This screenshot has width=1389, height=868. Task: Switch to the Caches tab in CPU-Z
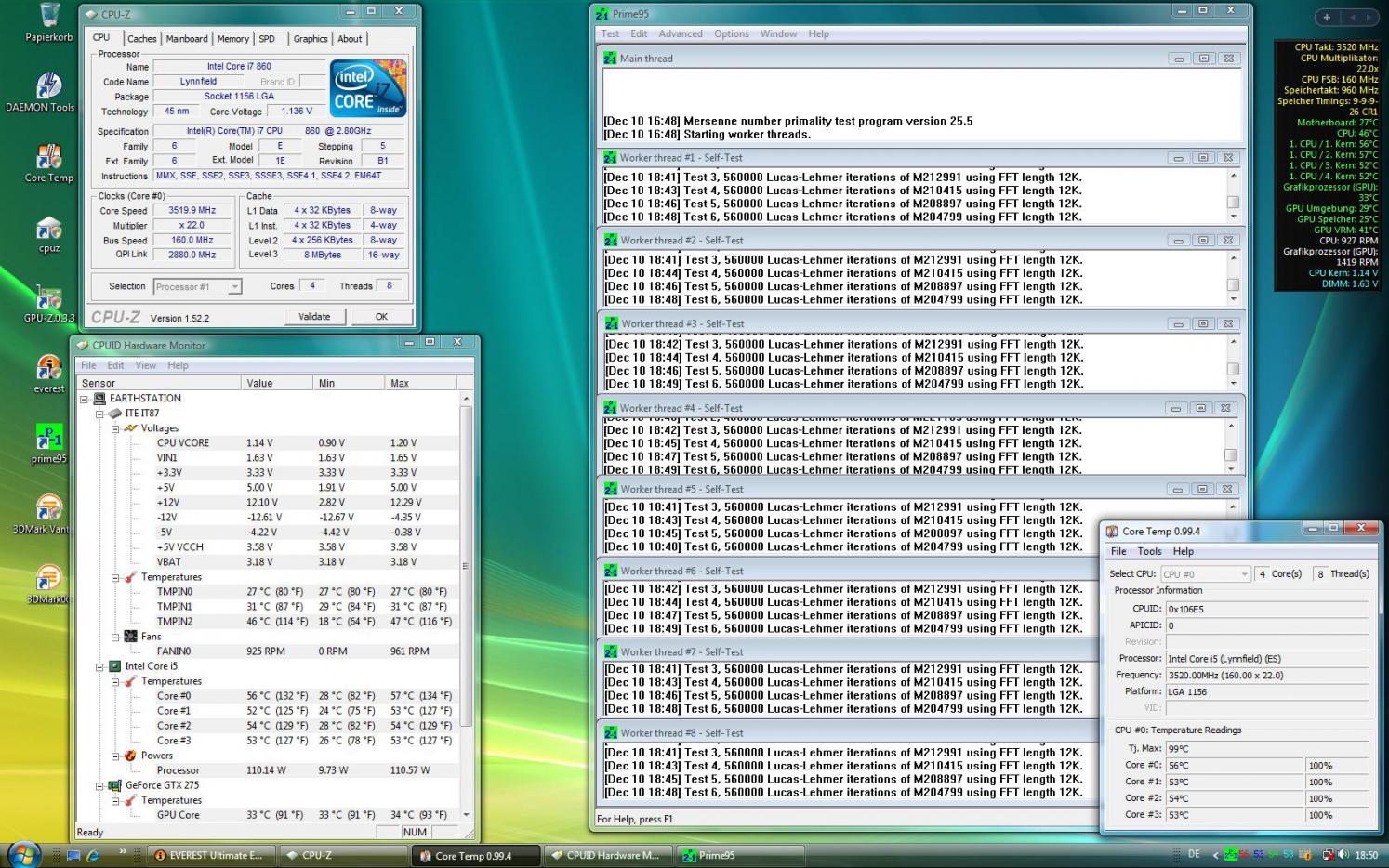142,39
